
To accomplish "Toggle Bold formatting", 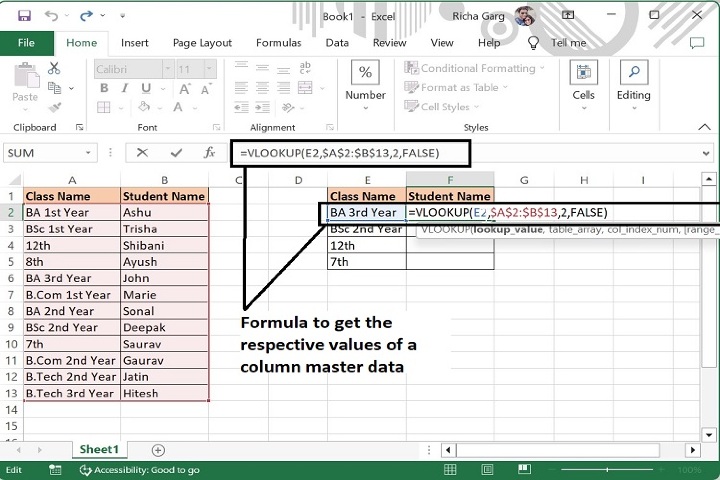I will [104, 88].
